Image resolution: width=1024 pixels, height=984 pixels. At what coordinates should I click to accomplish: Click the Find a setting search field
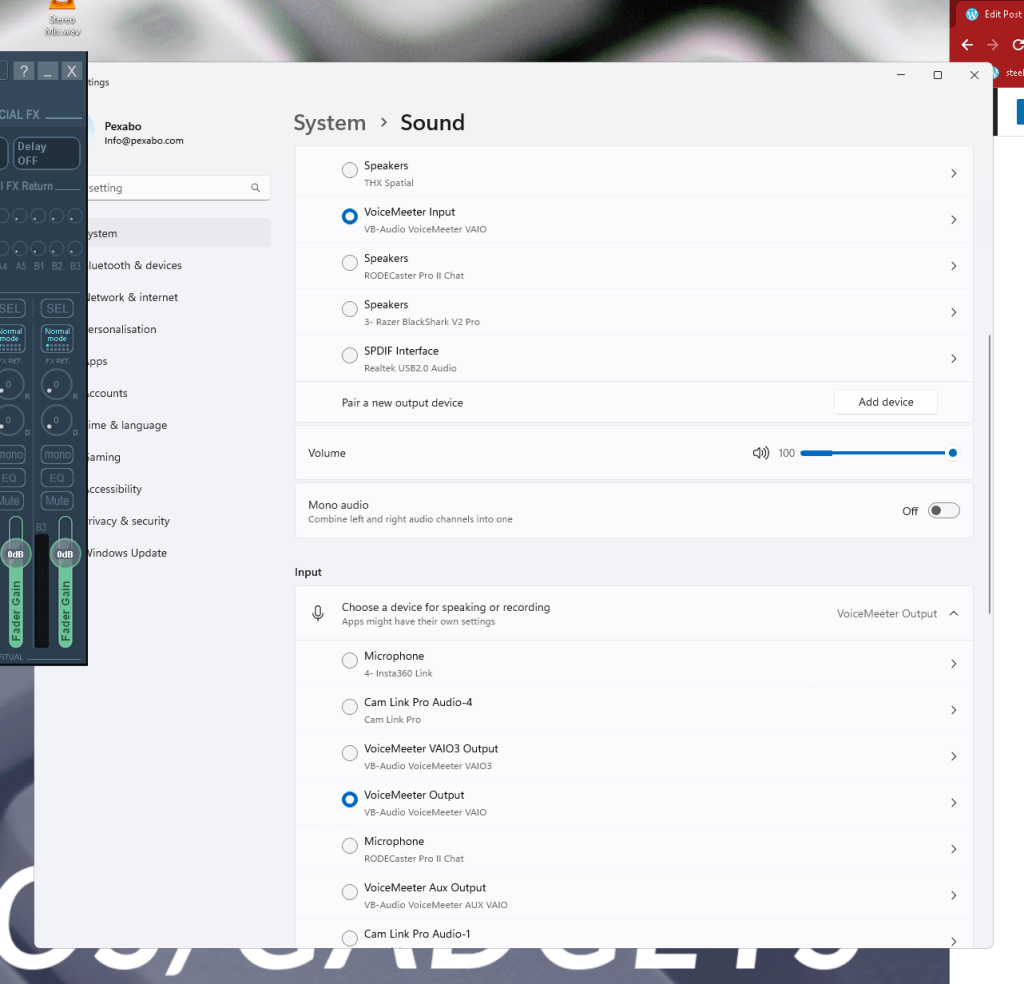coord(178,188)
